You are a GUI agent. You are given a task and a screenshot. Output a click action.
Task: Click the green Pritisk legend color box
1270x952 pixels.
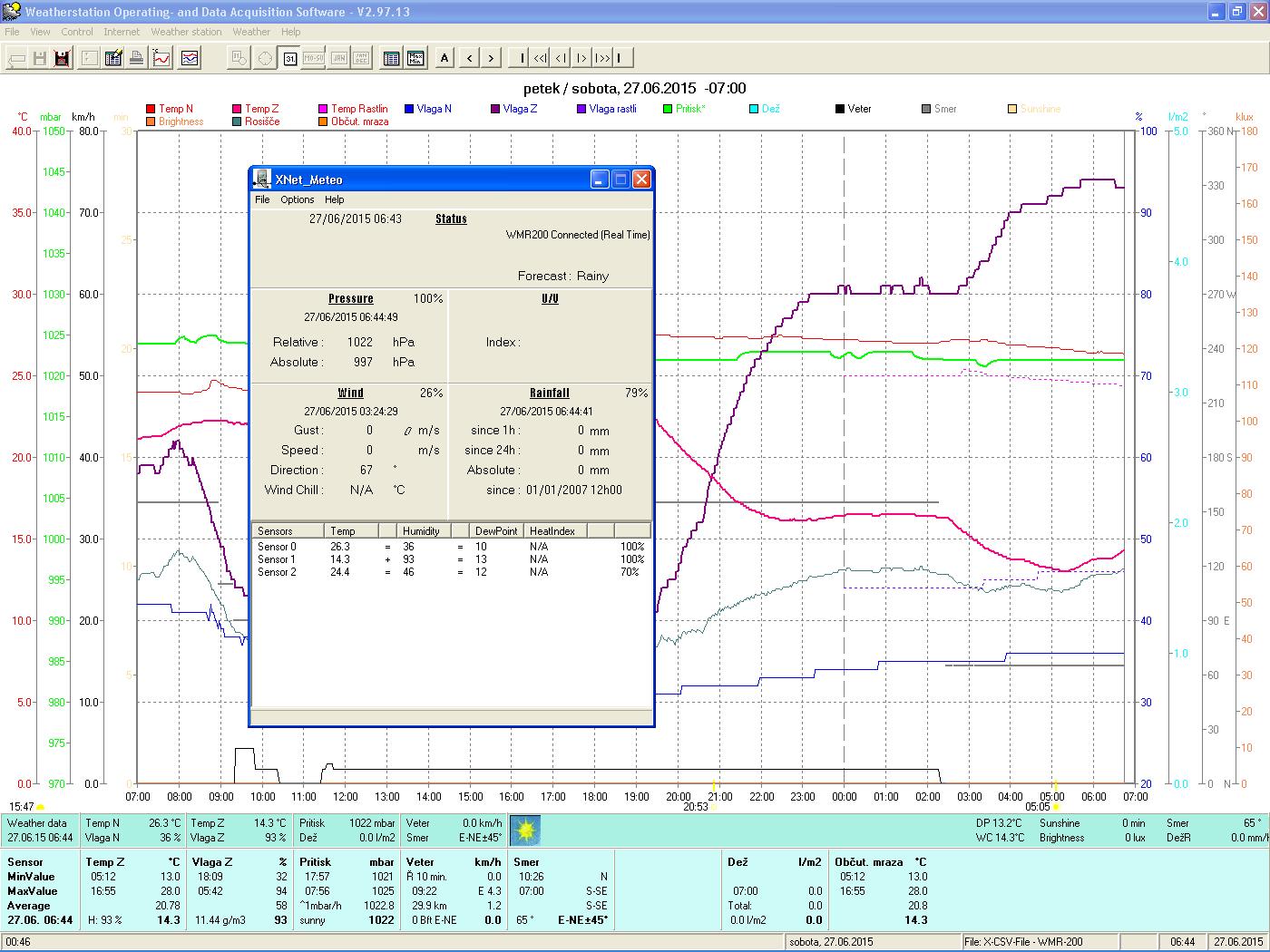[668, 109]
